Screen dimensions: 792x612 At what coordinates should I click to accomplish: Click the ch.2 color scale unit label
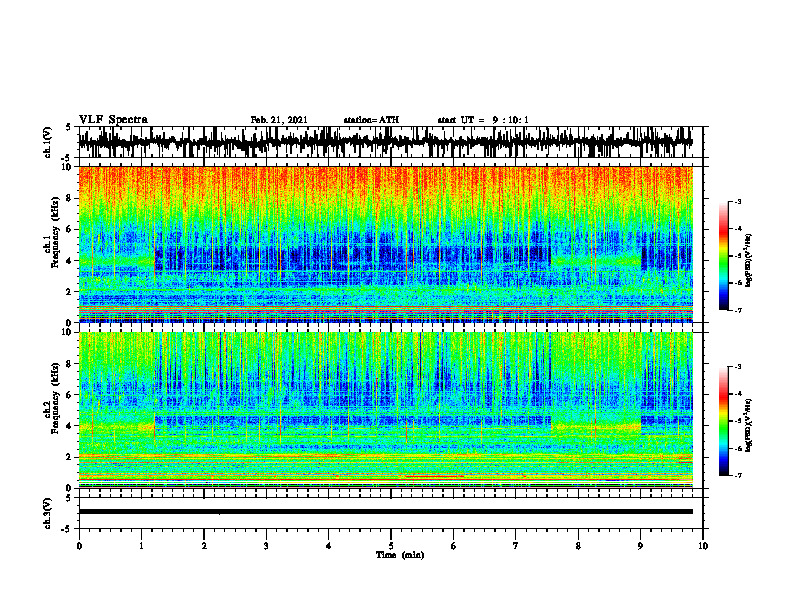click(x=749, y=425)
